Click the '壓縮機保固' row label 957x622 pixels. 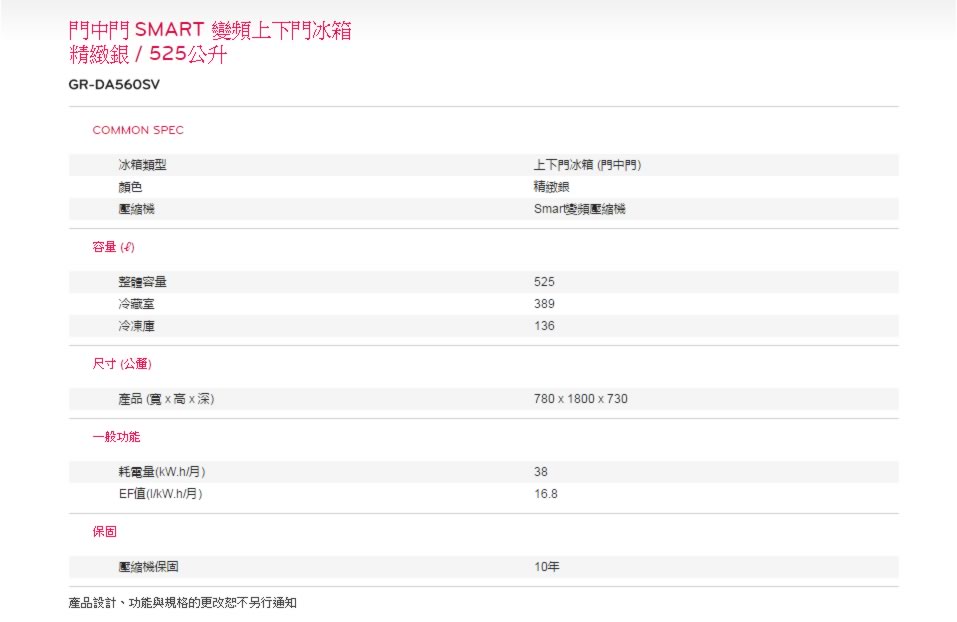tap(148, 566)
